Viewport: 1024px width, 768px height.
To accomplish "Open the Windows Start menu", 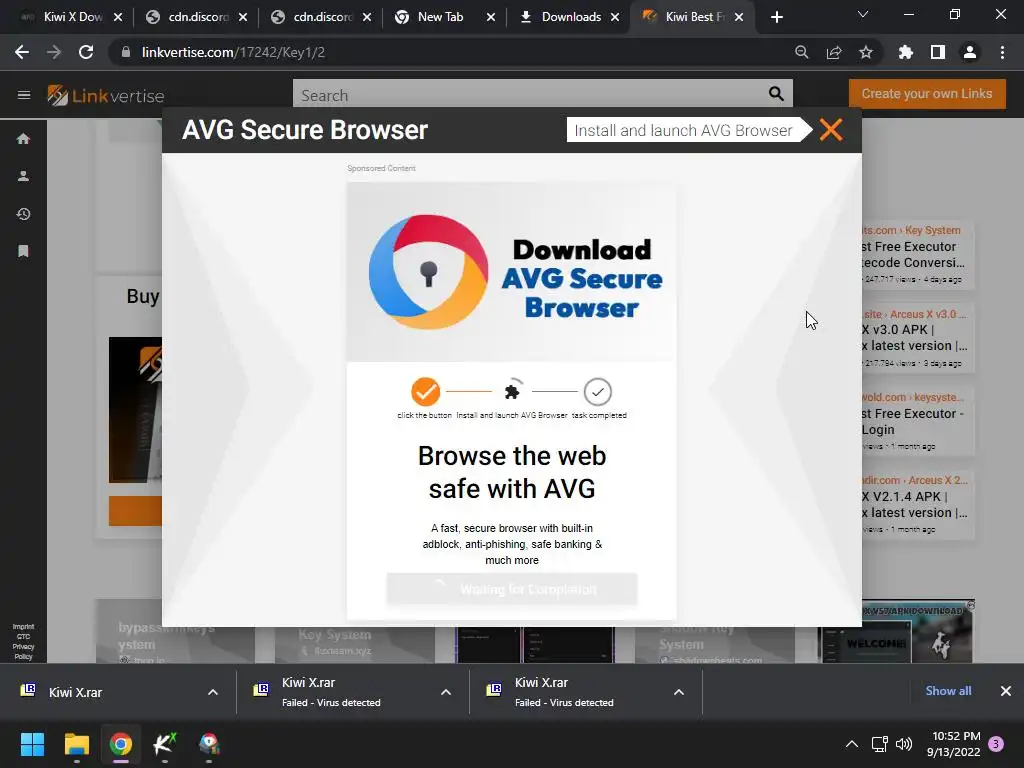I will (x=32, y=744).
